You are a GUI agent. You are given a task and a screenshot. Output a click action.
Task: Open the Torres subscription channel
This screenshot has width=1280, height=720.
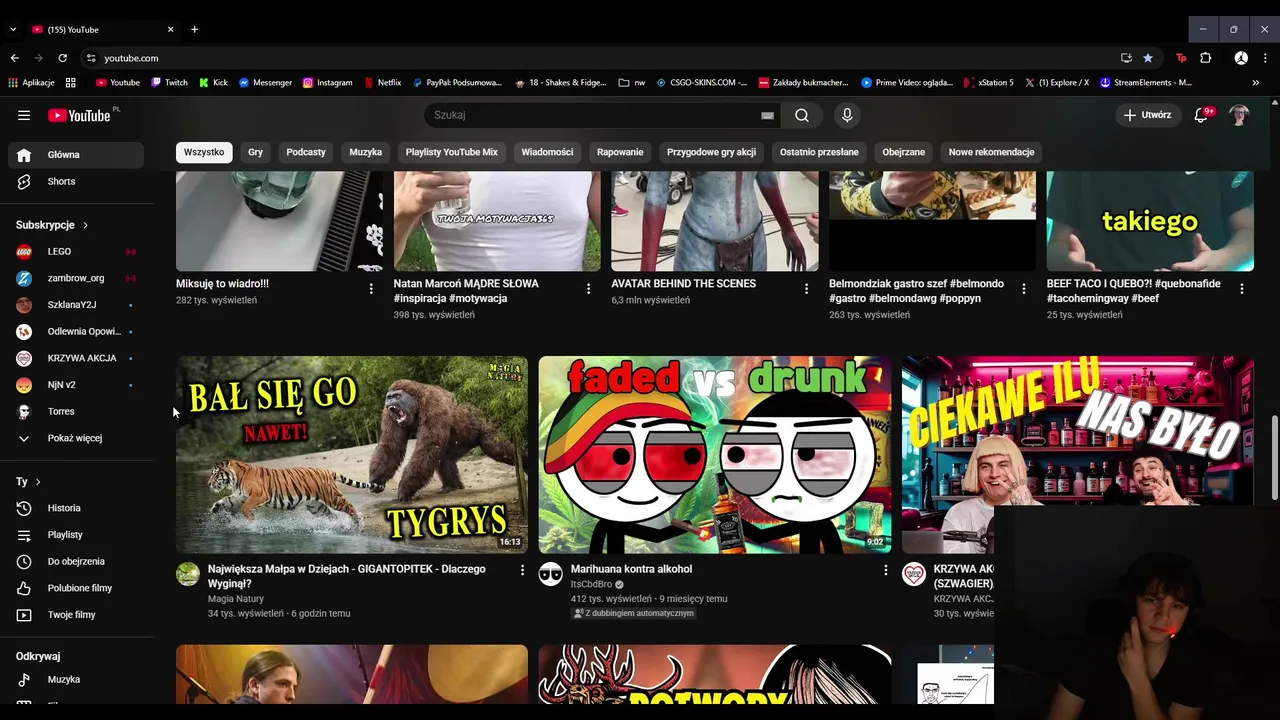tap(76, 411)
